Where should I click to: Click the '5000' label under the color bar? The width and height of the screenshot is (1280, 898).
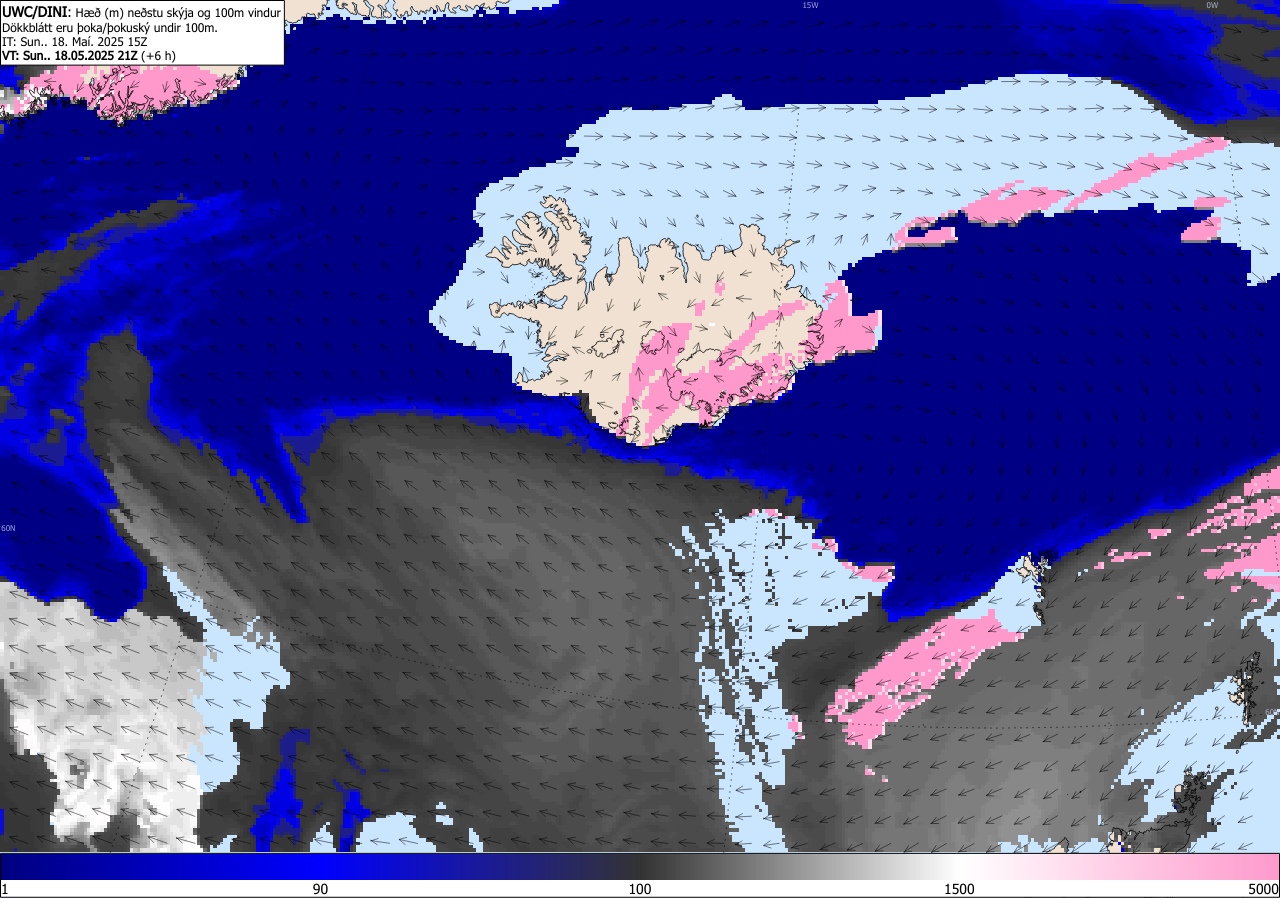[1263, 889]
